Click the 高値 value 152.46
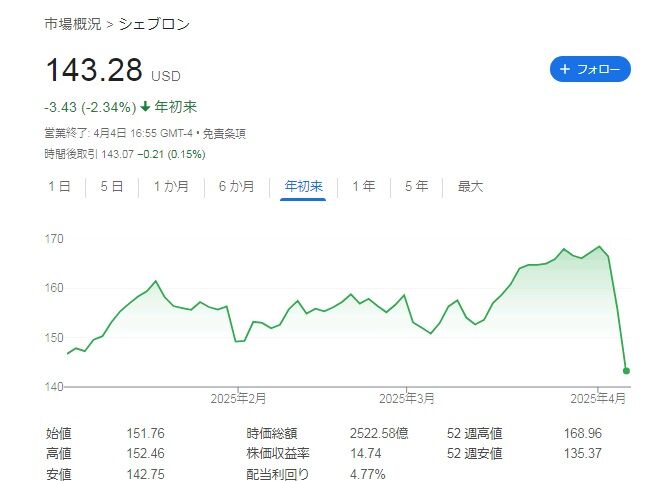 click(x=145, y=453)
